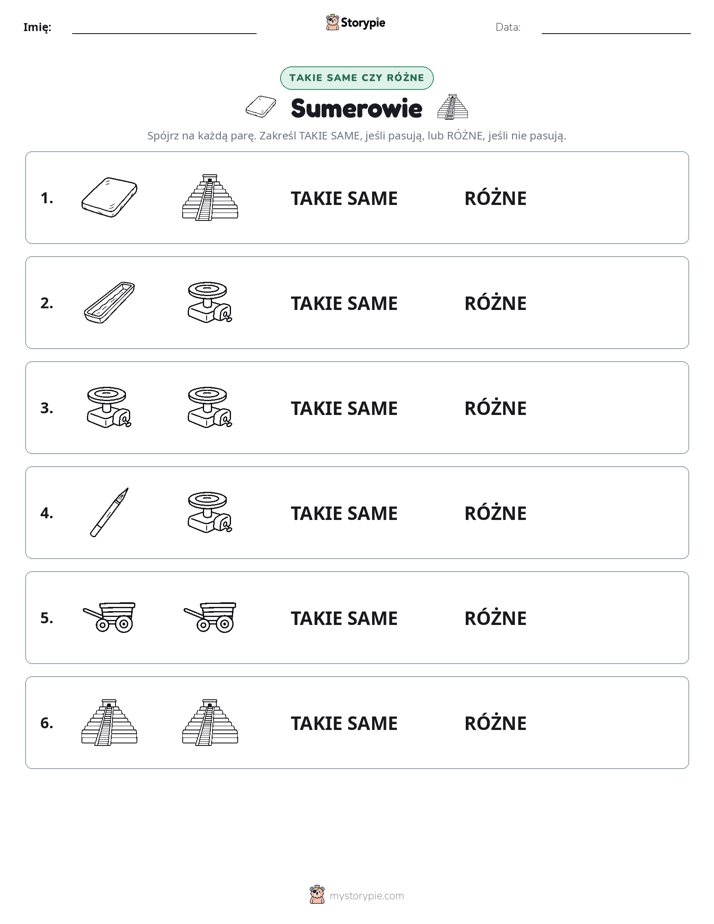Image resolution: width=714 pixels, height=924 pixels.
Task: Click the Imię name line field
Action: click(x=164, y=27)
